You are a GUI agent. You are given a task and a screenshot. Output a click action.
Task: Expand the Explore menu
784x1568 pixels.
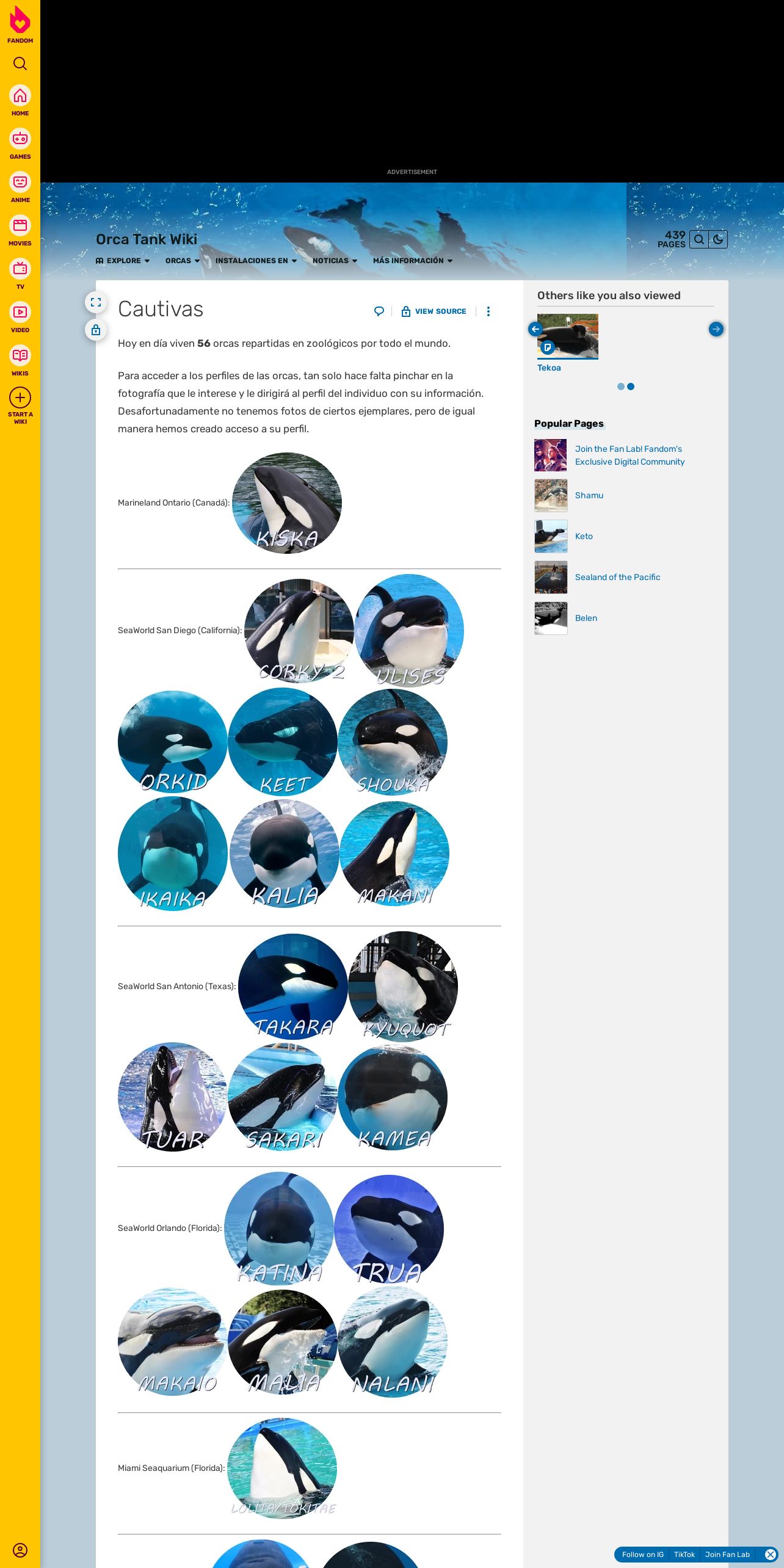click(x=123, y=261)
